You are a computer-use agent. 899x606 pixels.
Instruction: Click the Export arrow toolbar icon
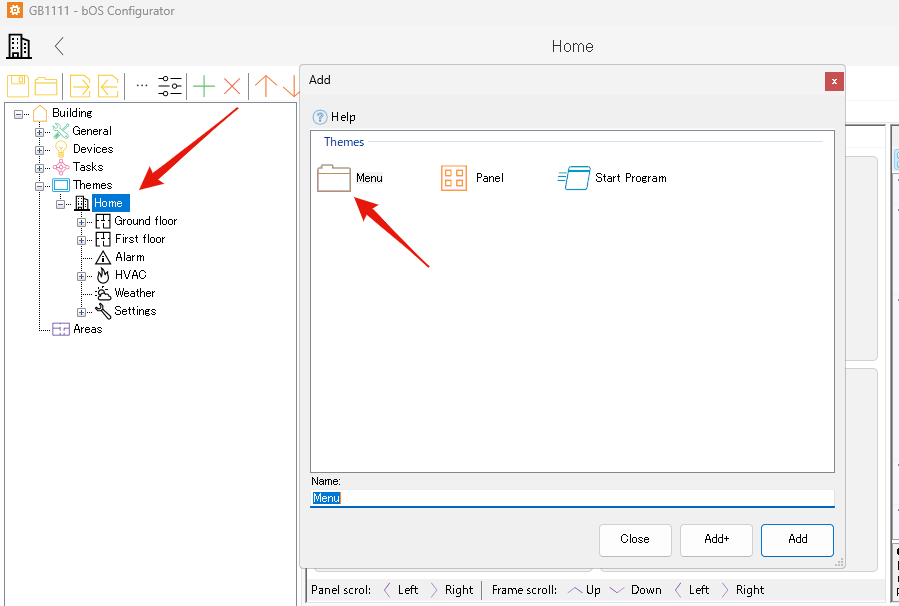[x=80, y=86]
